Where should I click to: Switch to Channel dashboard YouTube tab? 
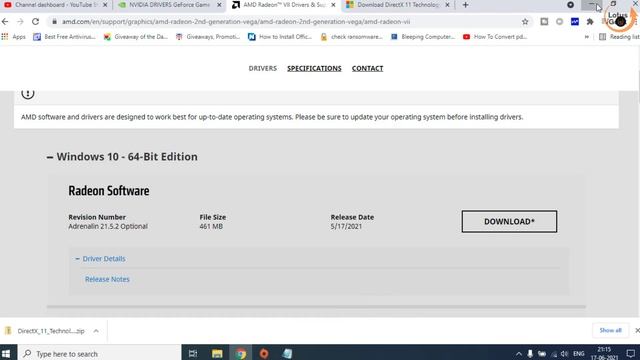tap(55, 5)
